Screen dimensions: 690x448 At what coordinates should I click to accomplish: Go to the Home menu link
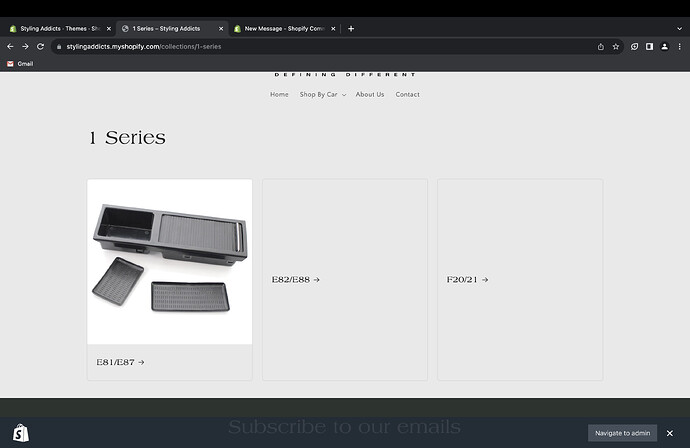tap(279, 94)
